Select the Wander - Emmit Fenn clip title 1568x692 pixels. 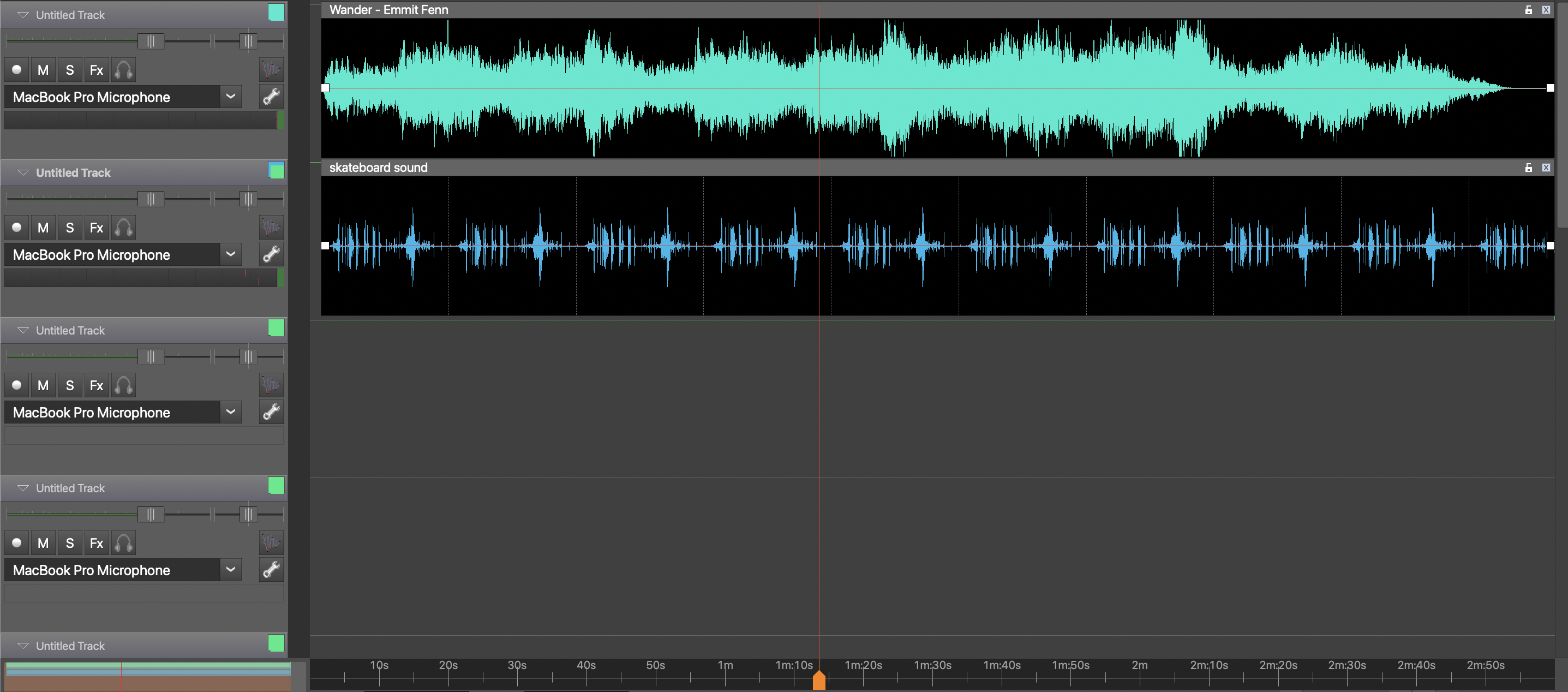[x=389, y=10]
